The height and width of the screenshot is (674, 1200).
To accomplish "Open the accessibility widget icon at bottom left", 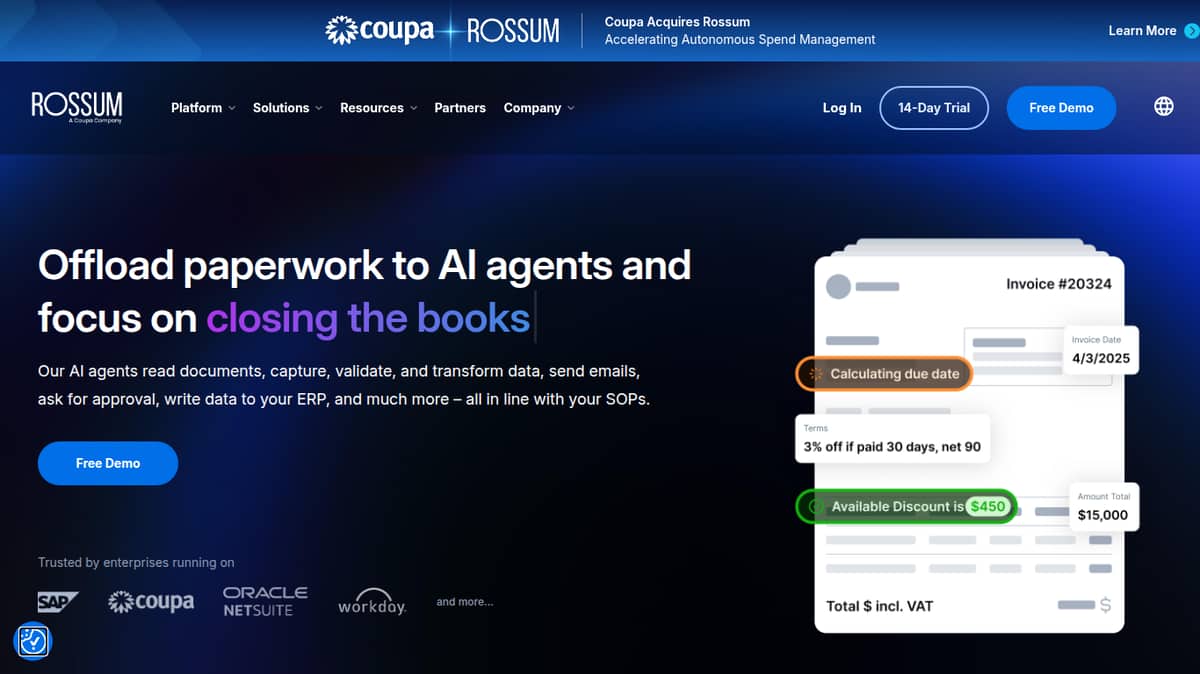I will pos(33,641).
